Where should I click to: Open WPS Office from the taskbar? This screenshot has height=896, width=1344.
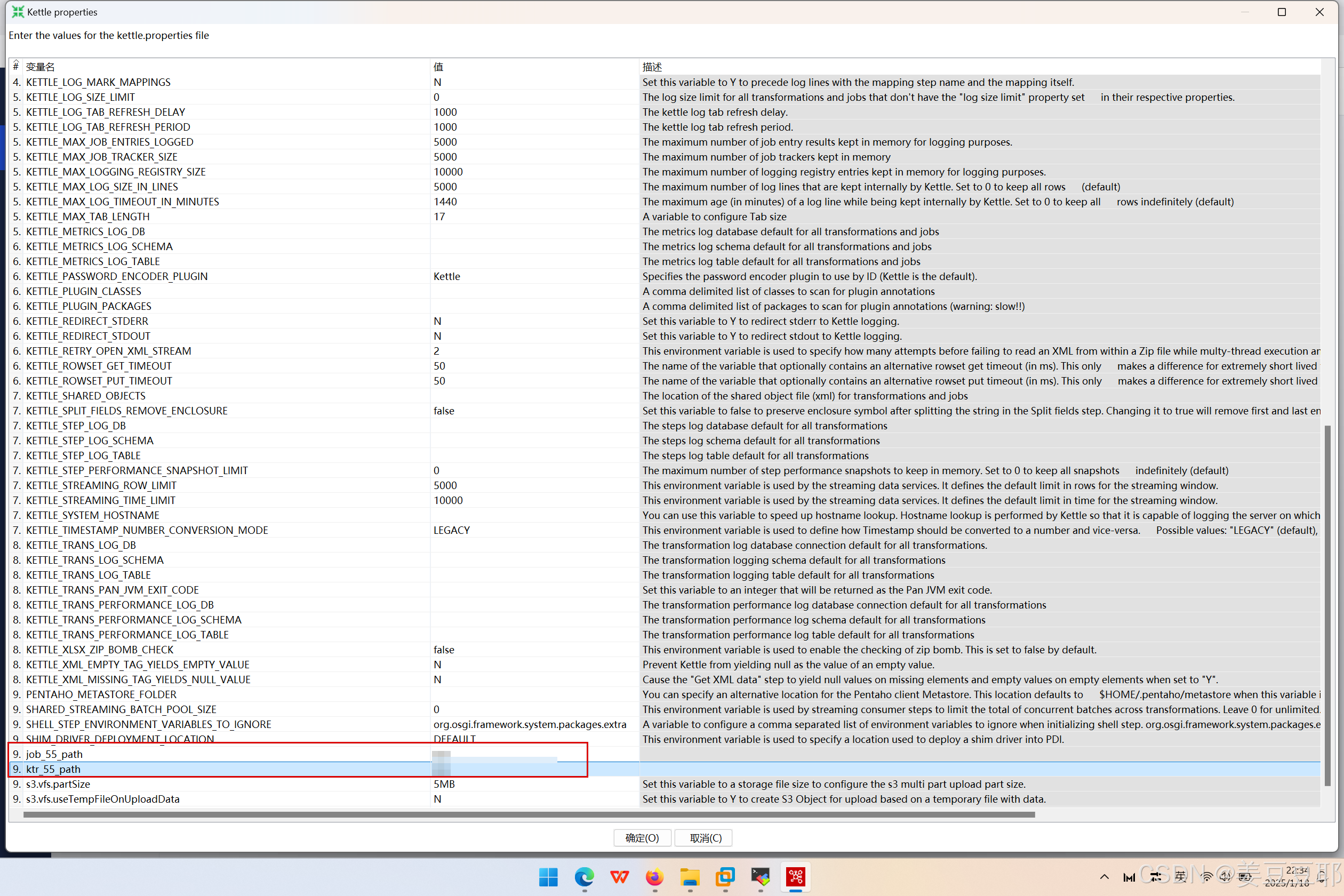pos(619,877)
